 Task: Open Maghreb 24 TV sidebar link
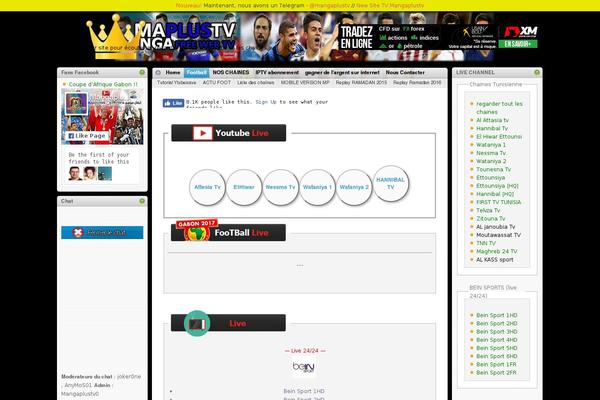pos(496,251)
